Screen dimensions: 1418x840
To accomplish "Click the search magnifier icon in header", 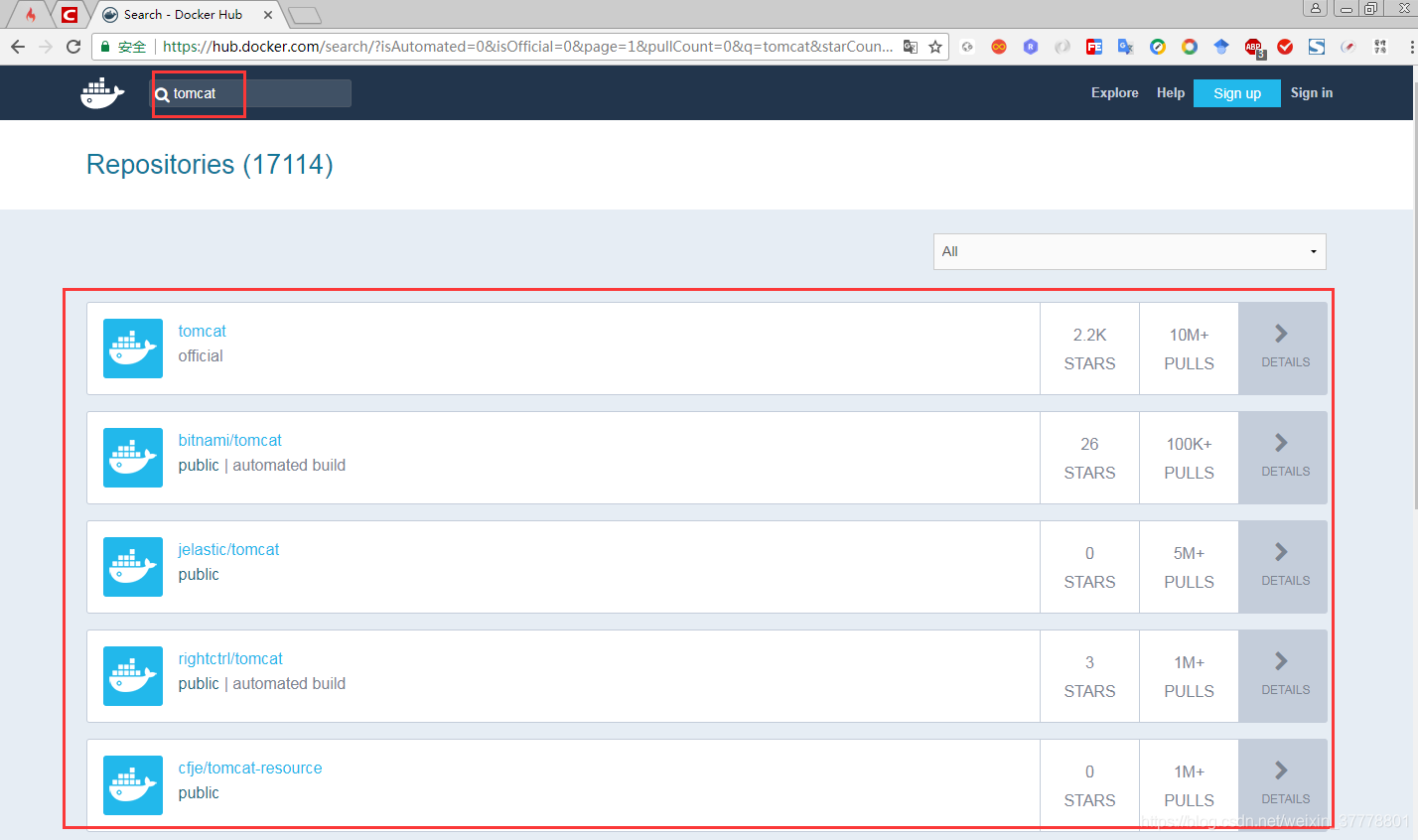I will (162, 95).
